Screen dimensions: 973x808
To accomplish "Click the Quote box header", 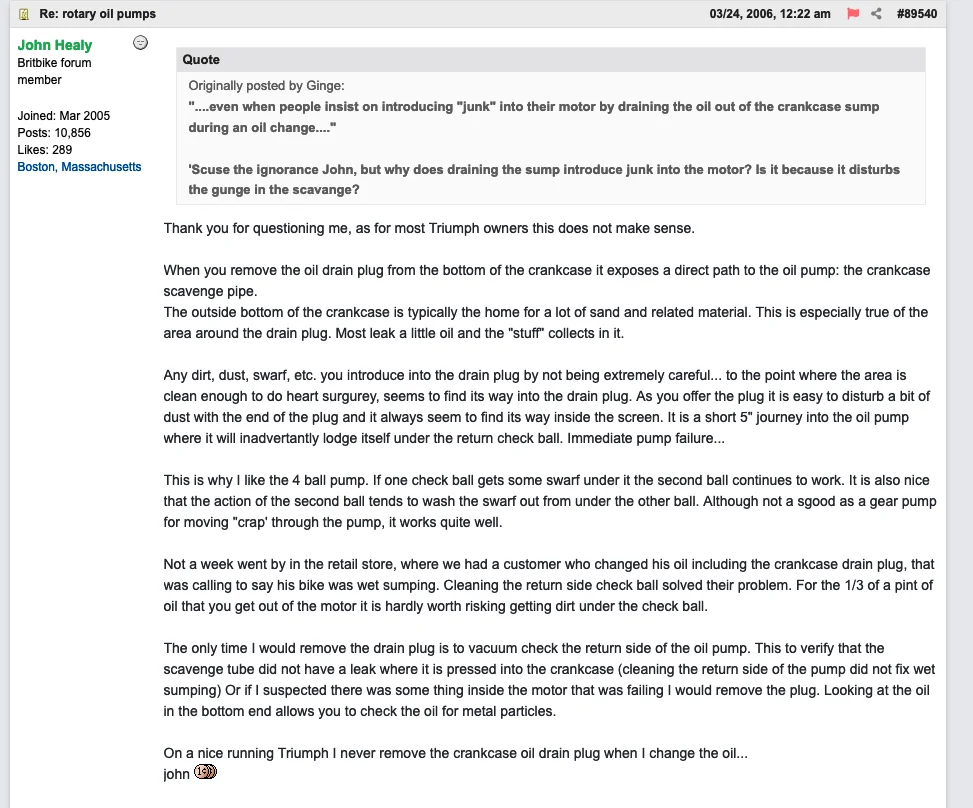I will (x=201, y=60).
